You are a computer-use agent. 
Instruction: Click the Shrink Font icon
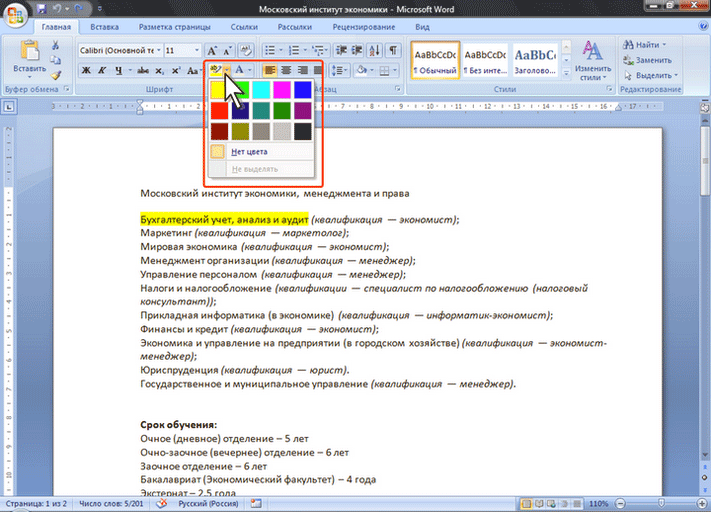click(228, 50)
